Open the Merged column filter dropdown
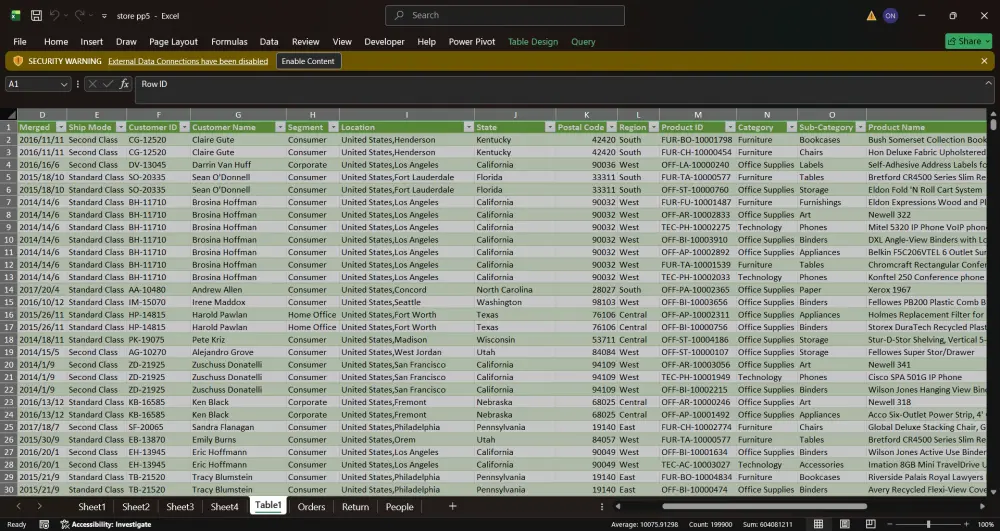 point(61,127)
